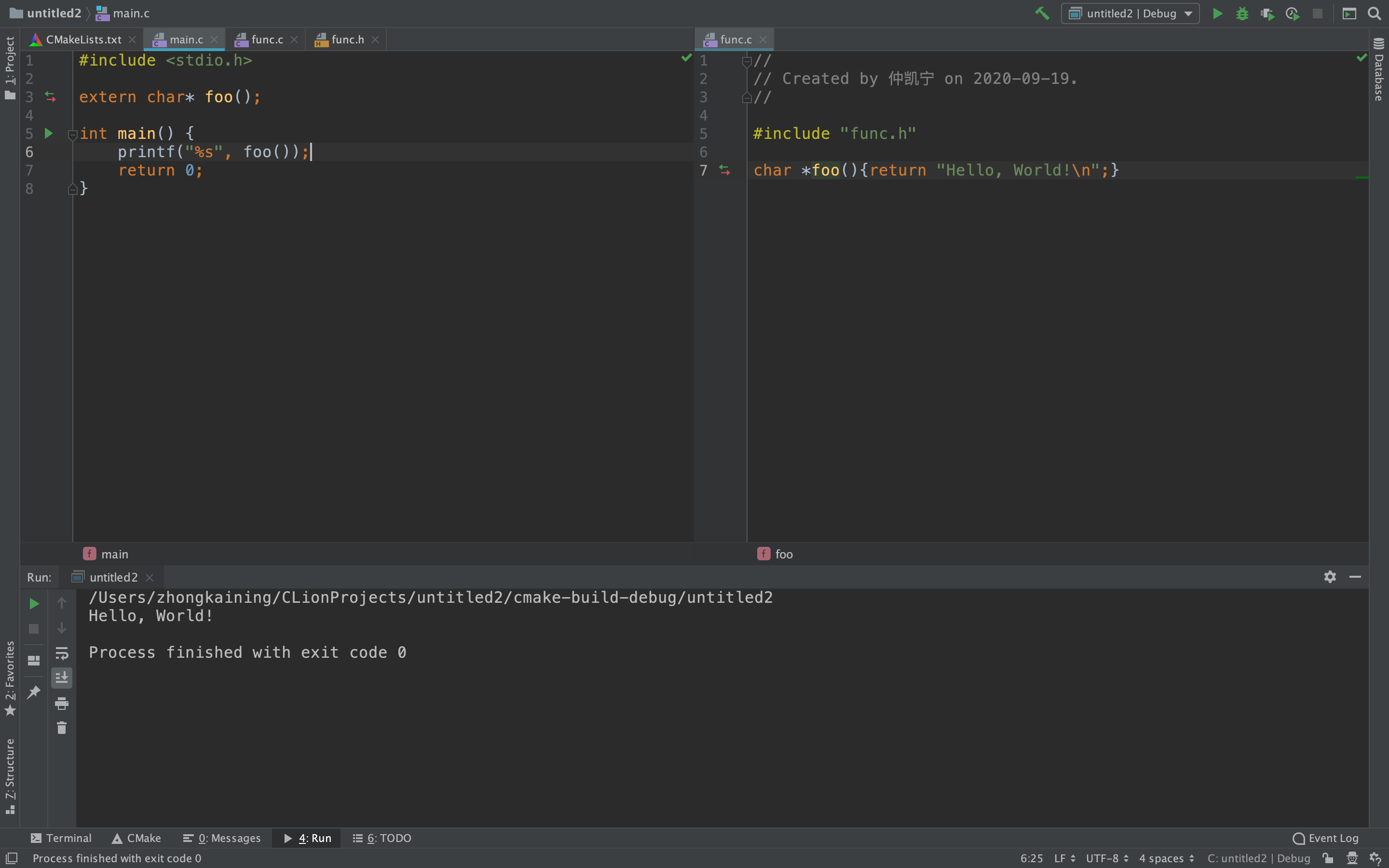Close the untitled2 run tab
1389x868 pixels.
click(x=149, y=578)
